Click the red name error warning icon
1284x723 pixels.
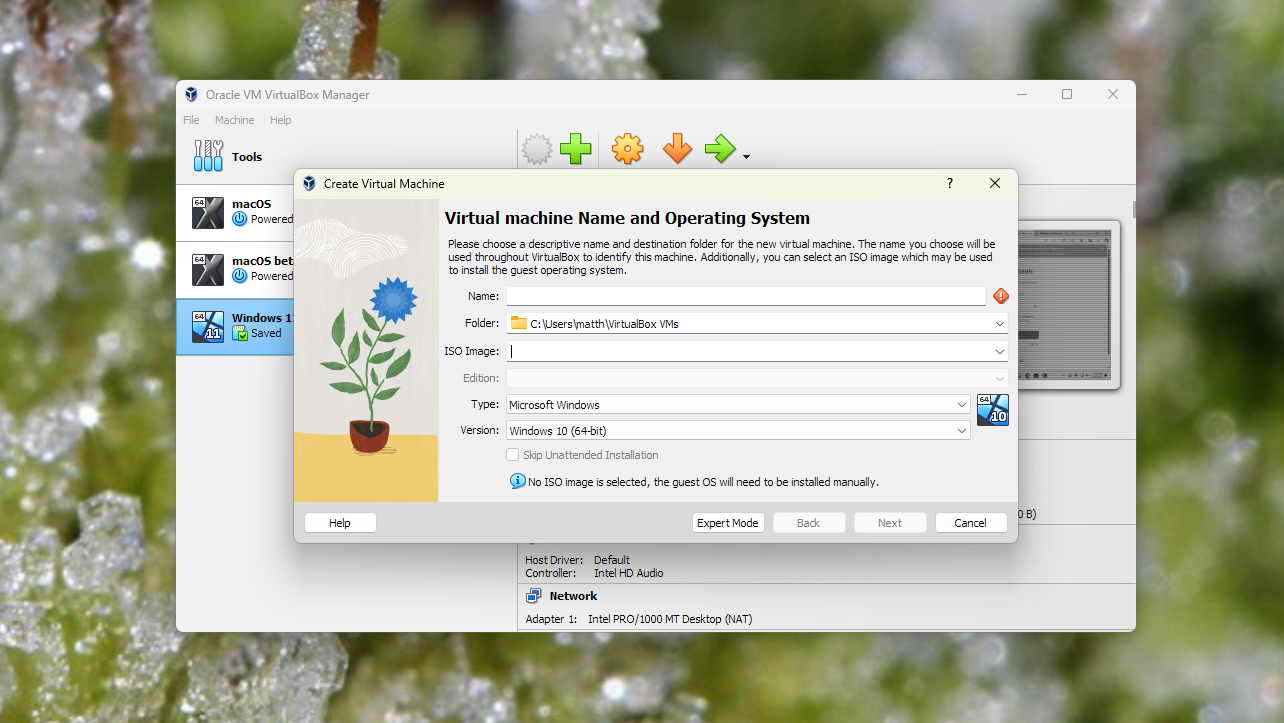coord(1001,296)
